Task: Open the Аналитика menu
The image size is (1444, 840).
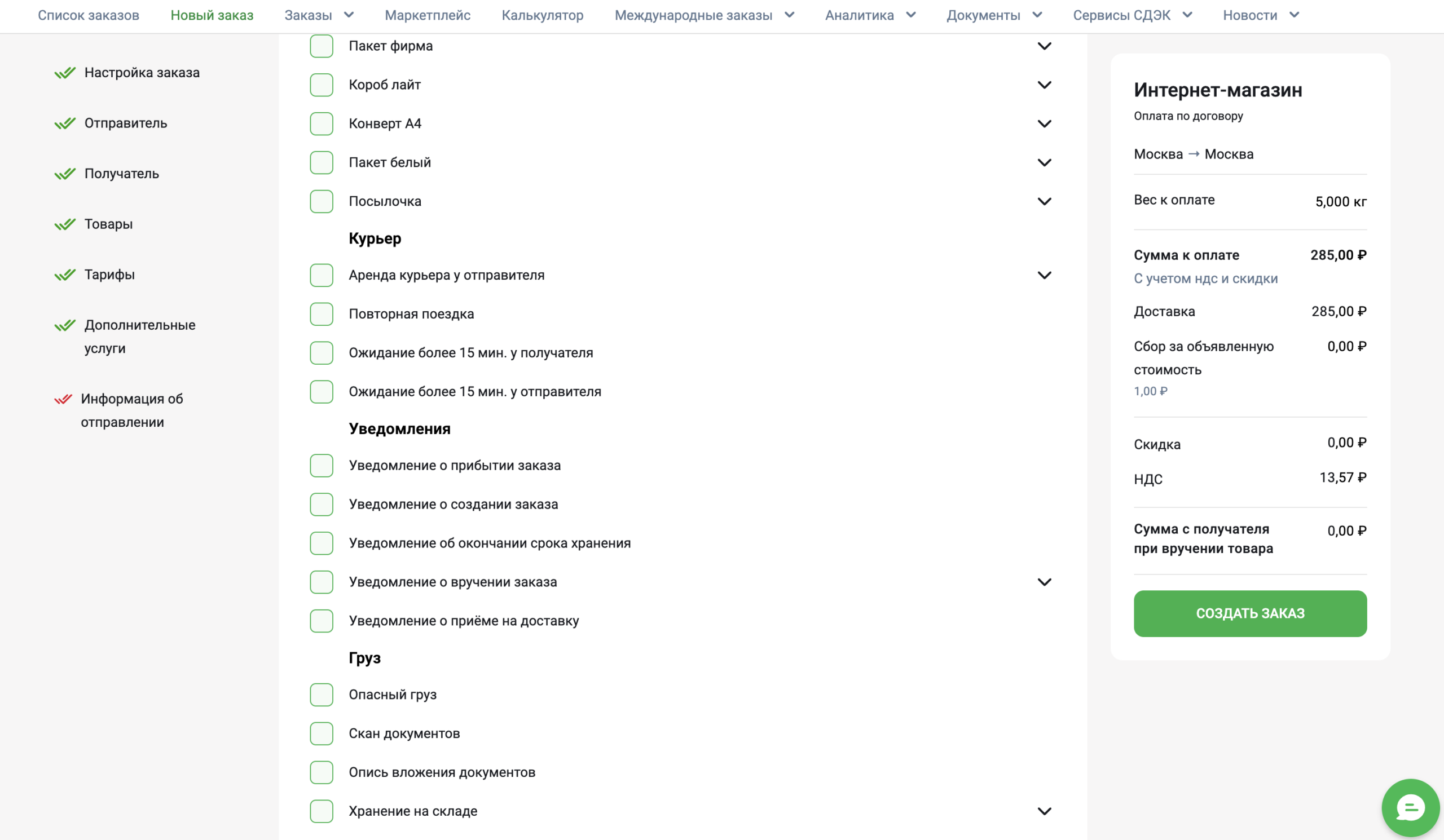Action: point(870,15)
